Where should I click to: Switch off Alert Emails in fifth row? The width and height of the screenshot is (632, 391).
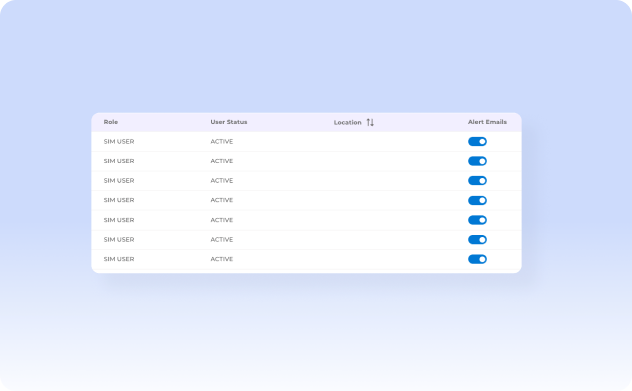tap(477, 220)
